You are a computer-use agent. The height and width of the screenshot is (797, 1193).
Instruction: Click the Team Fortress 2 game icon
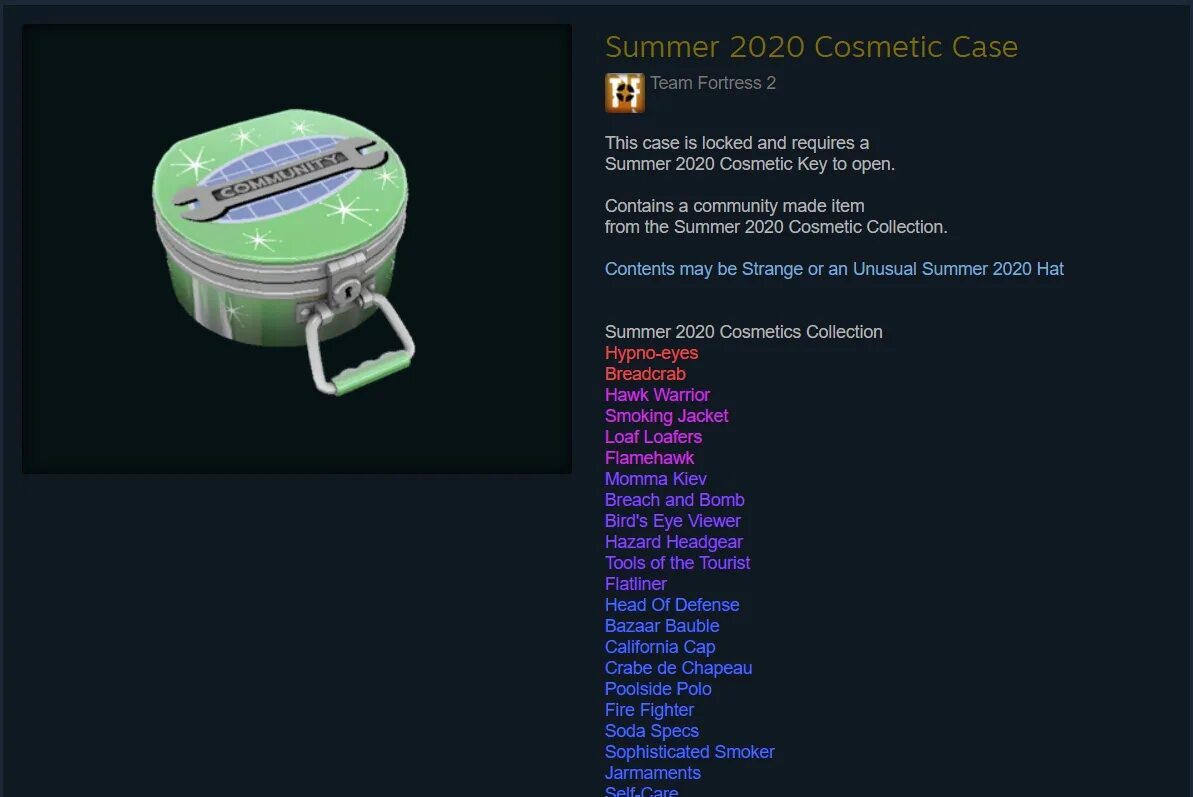click(x=625, y=93)
